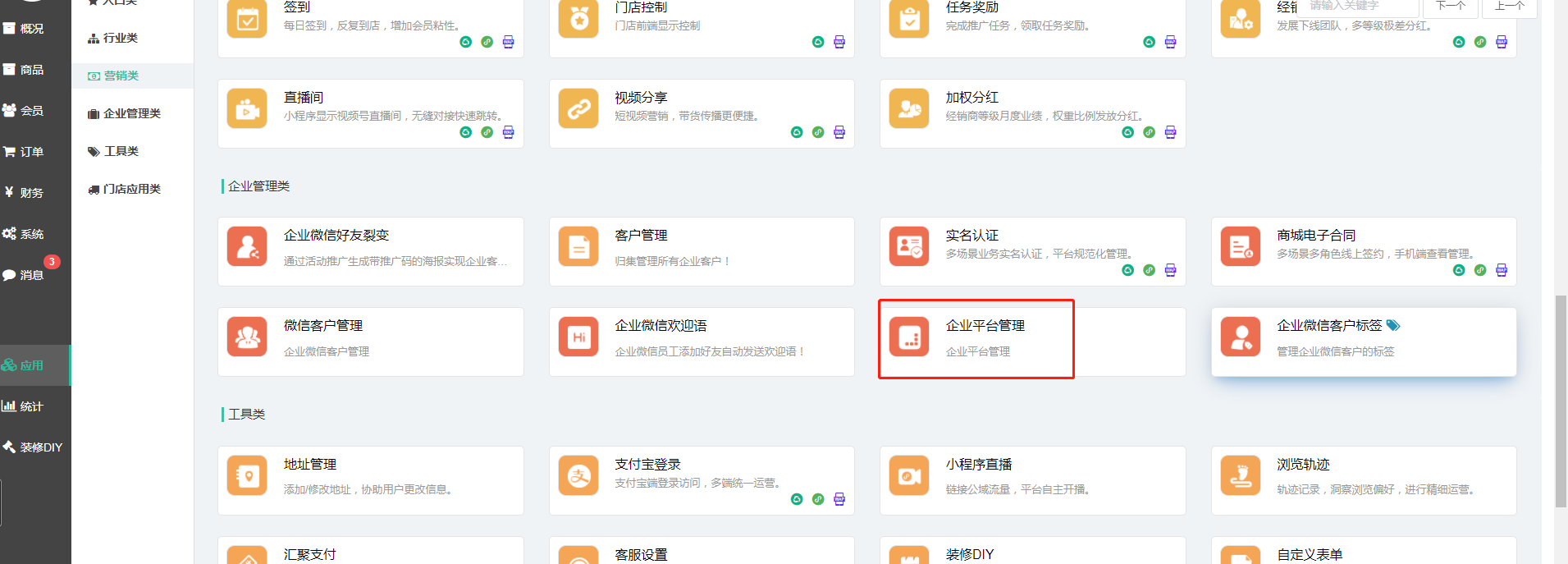Click the 小程序直播 camera icon
This screenshot has height=564, width=1568.
pyautogui.click(x=909, y=476)
